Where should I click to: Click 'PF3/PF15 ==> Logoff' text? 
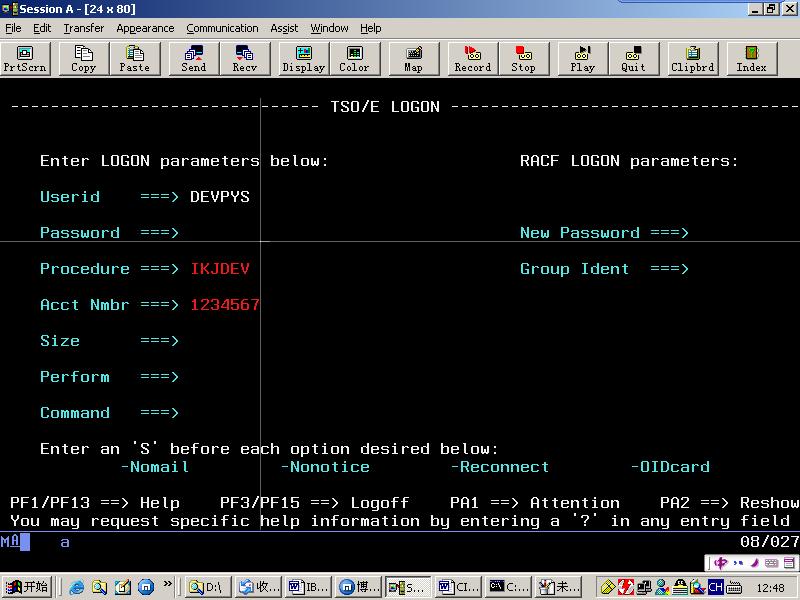click(315, 503)
